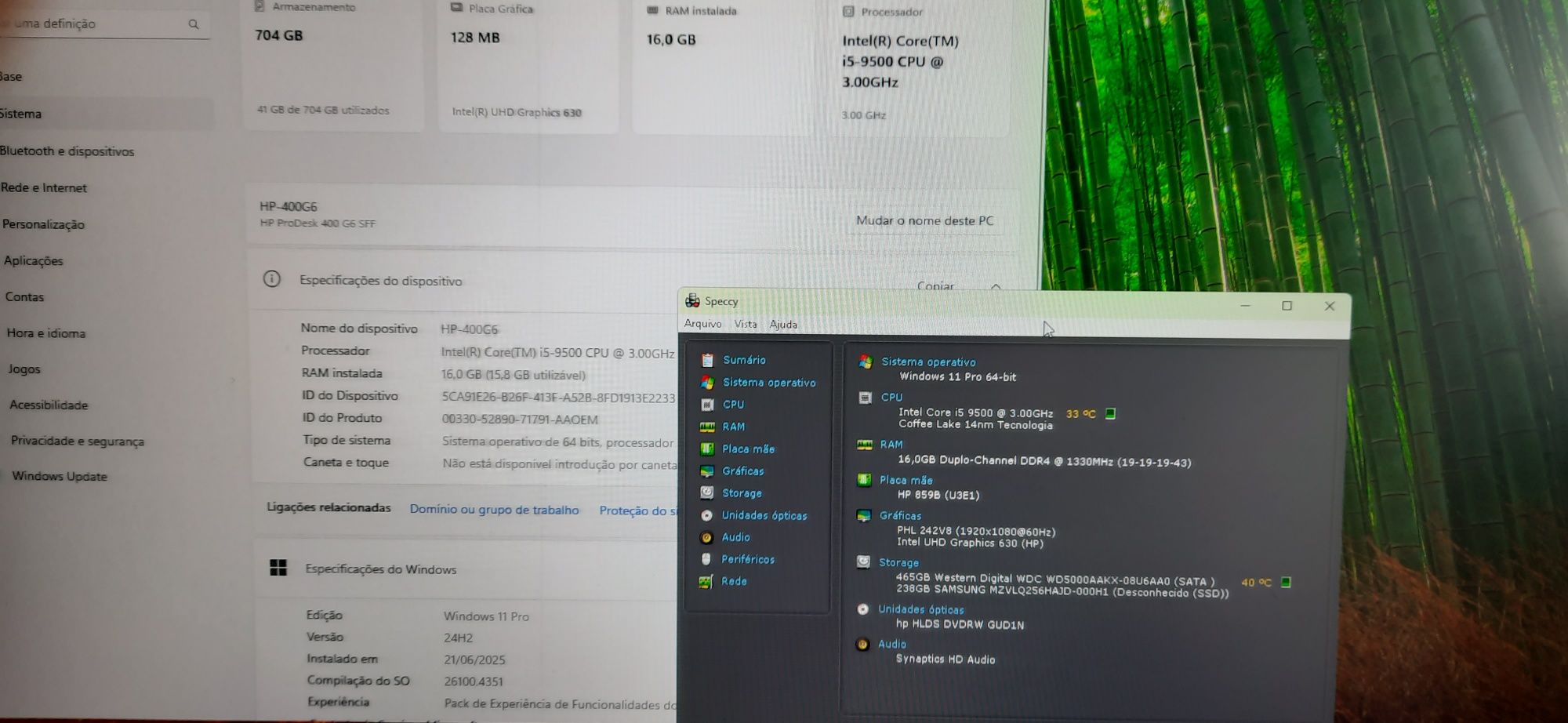Viewport: 1568px width, 723px height.
Task: Open Windows Update settings page
Action: 60,476
